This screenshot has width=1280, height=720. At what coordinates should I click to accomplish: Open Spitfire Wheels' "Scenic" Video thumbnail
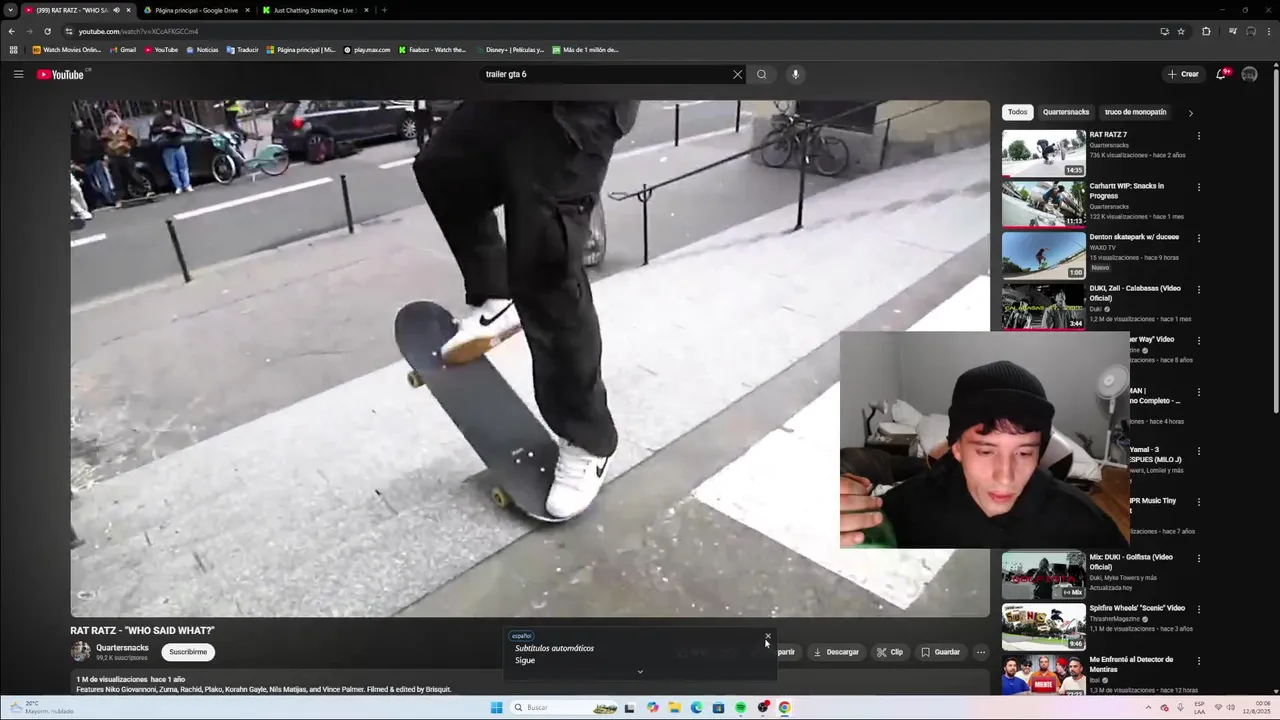(x=1043, y=626)
